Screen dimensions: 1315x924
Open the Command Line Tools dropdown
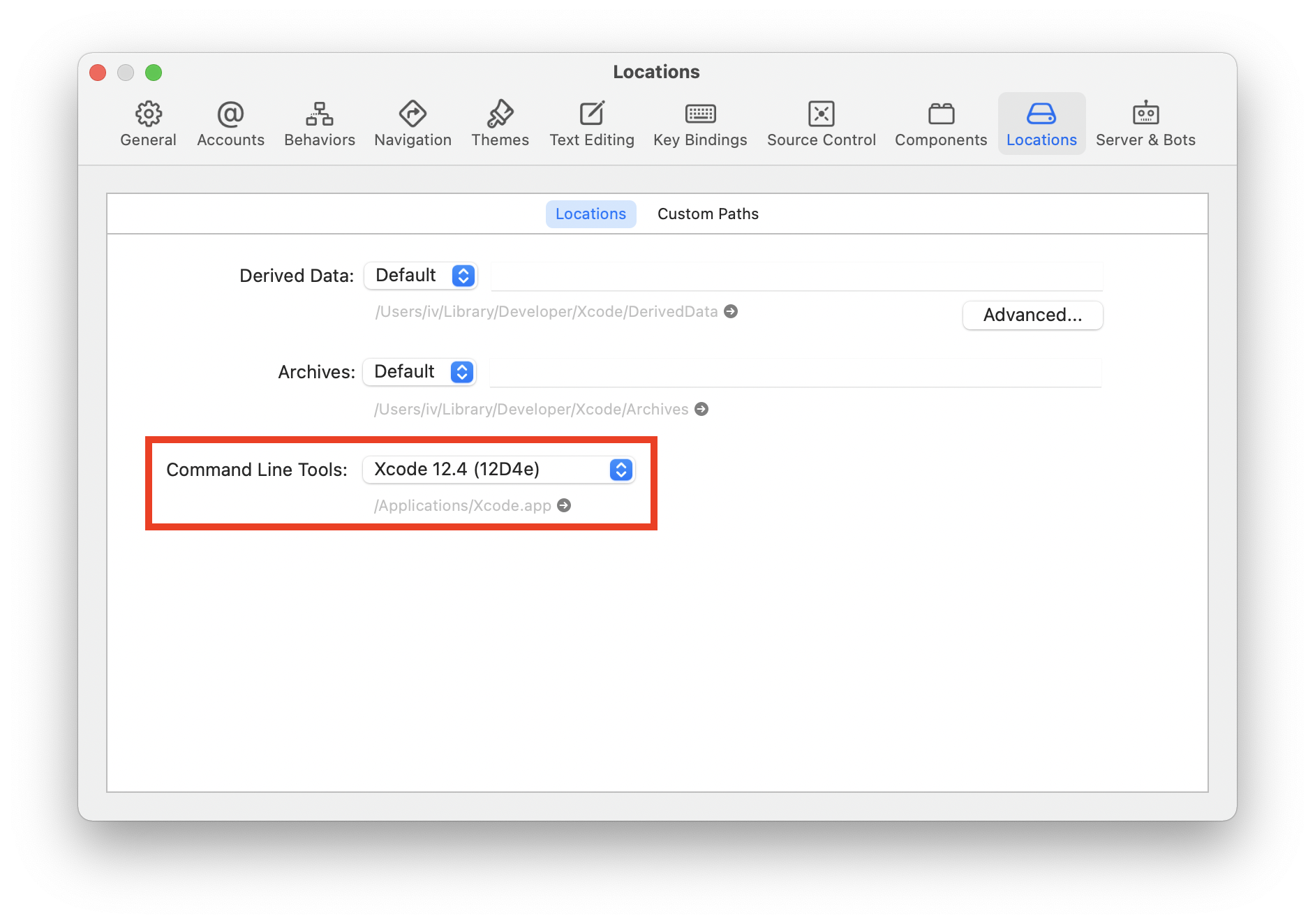click(498, 470)
